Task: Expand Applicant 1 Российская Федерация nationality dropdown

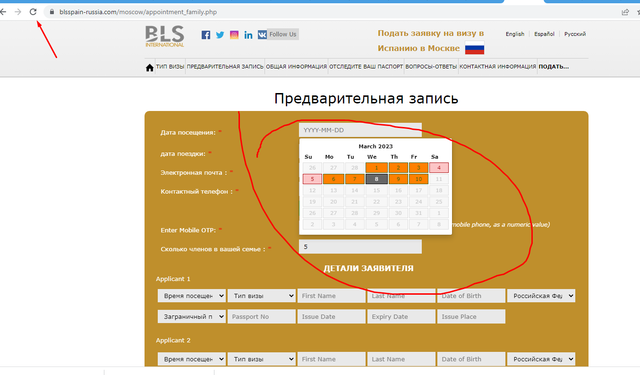Action: [541, 296]
